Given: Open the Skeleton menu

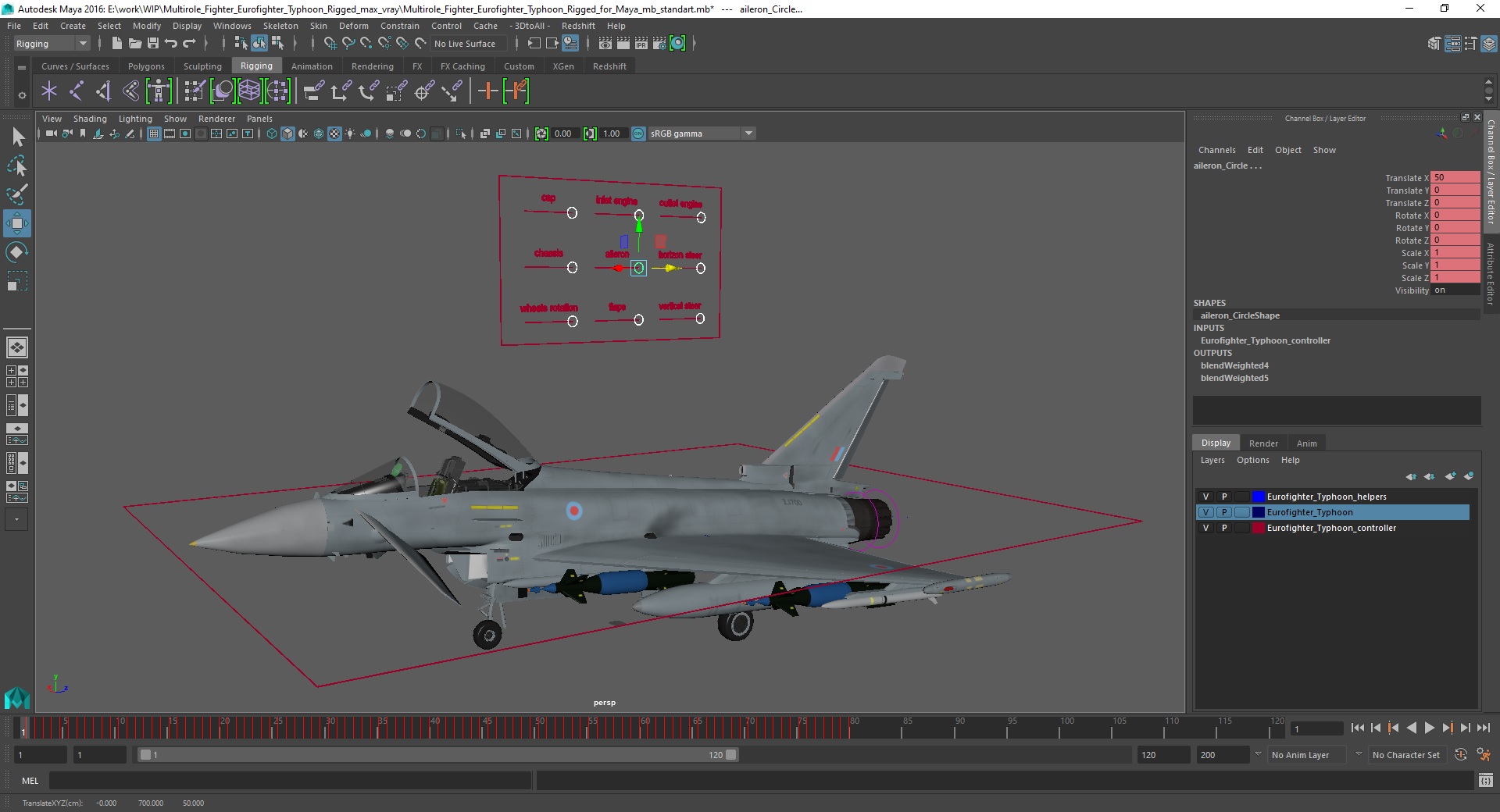Looking at the screenshot, I should (x=280, y=26).
